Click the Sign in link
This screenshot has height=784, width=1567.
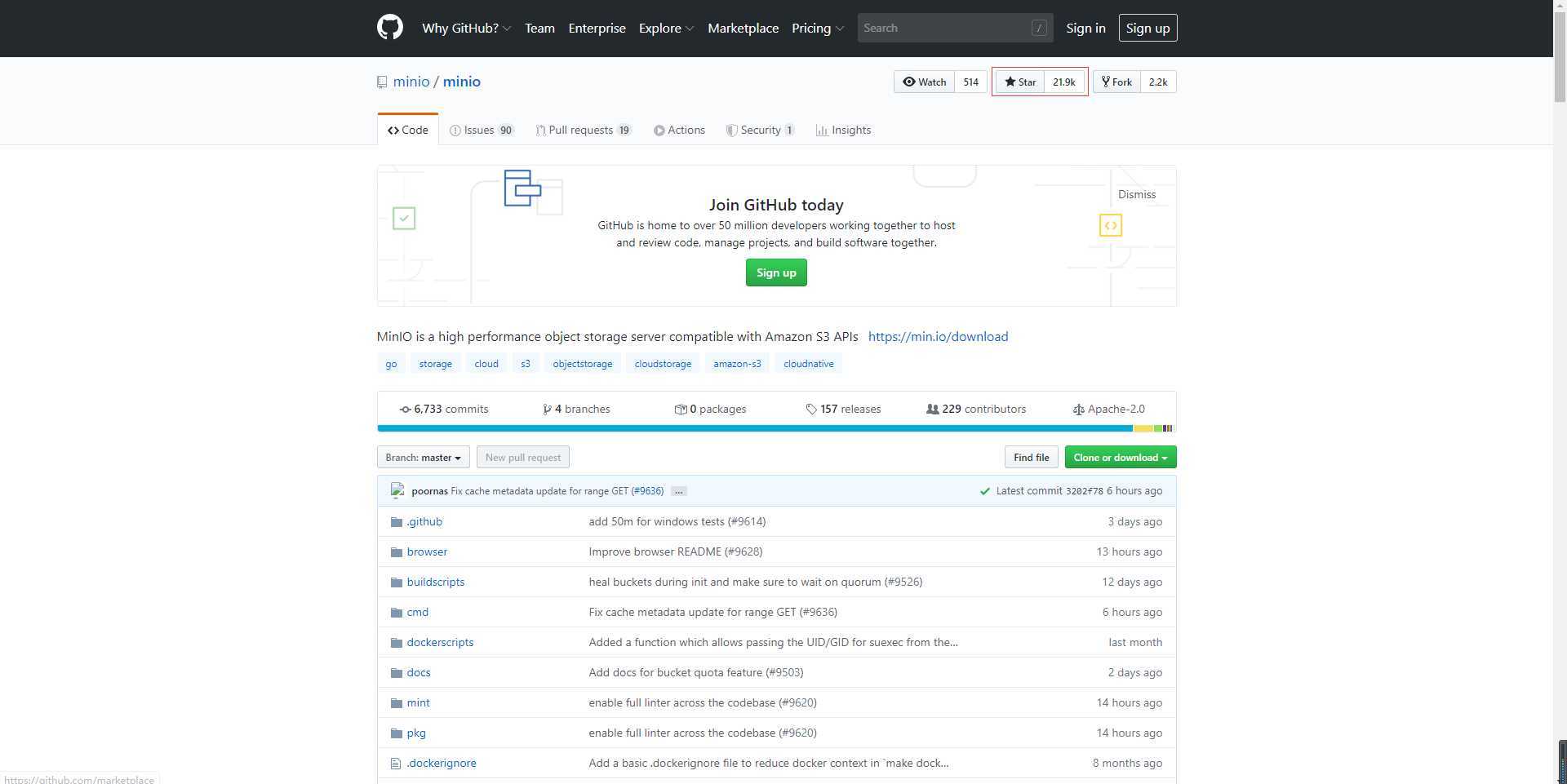tap(1085, 28)
